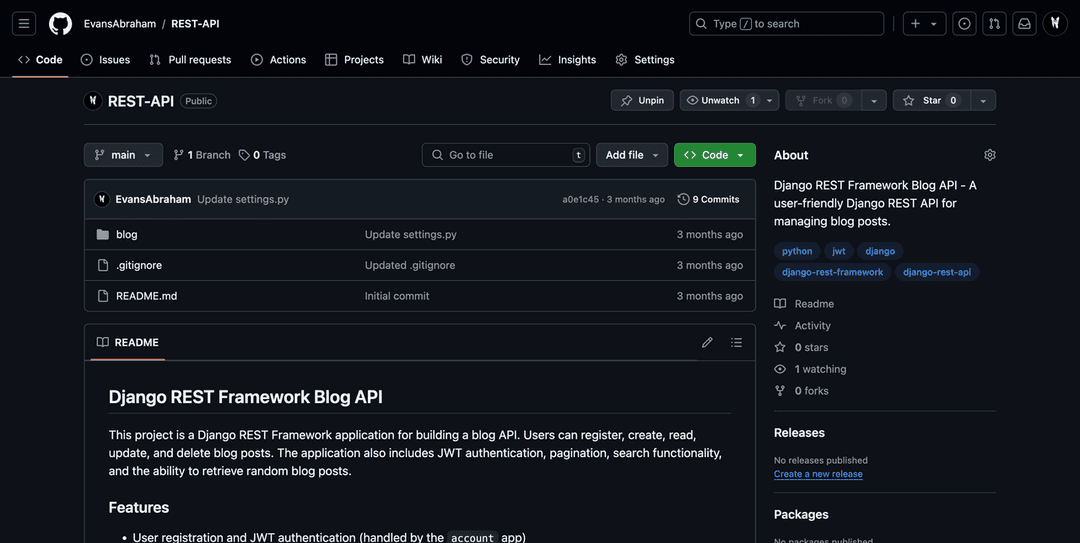Open the create new plus dropdown
Screen dimensions: 1080x543
coord(924,23)
